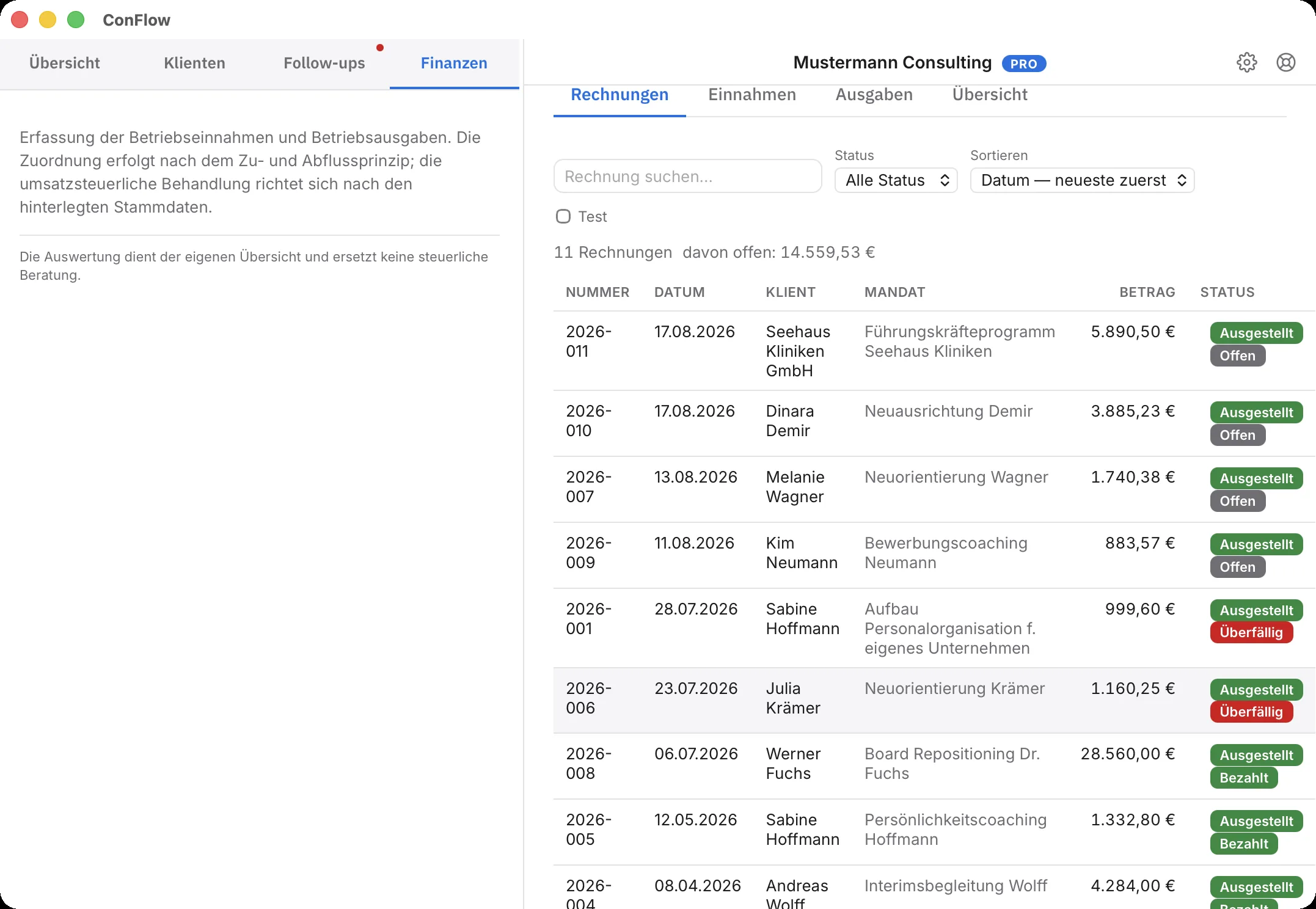This screenshot has width=1316, height=909.
Task: Click the NUMMER column header
Action: click(x=597, y=292)
